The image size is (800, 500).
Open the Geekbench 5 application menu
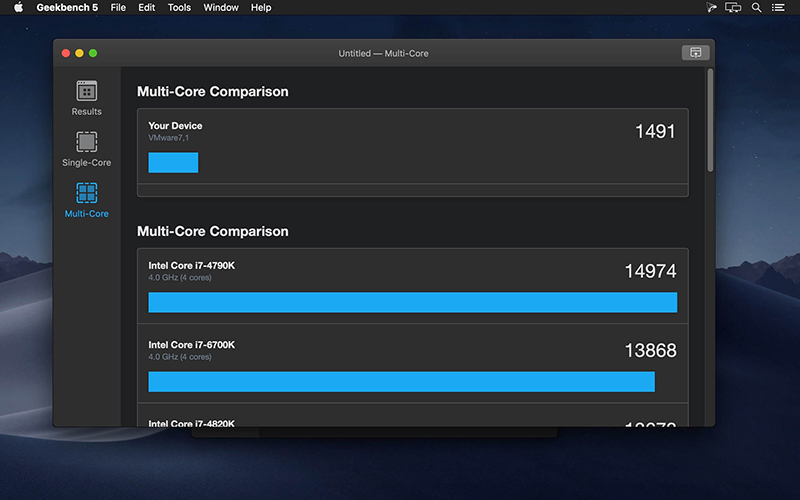(x=67, y=8)
